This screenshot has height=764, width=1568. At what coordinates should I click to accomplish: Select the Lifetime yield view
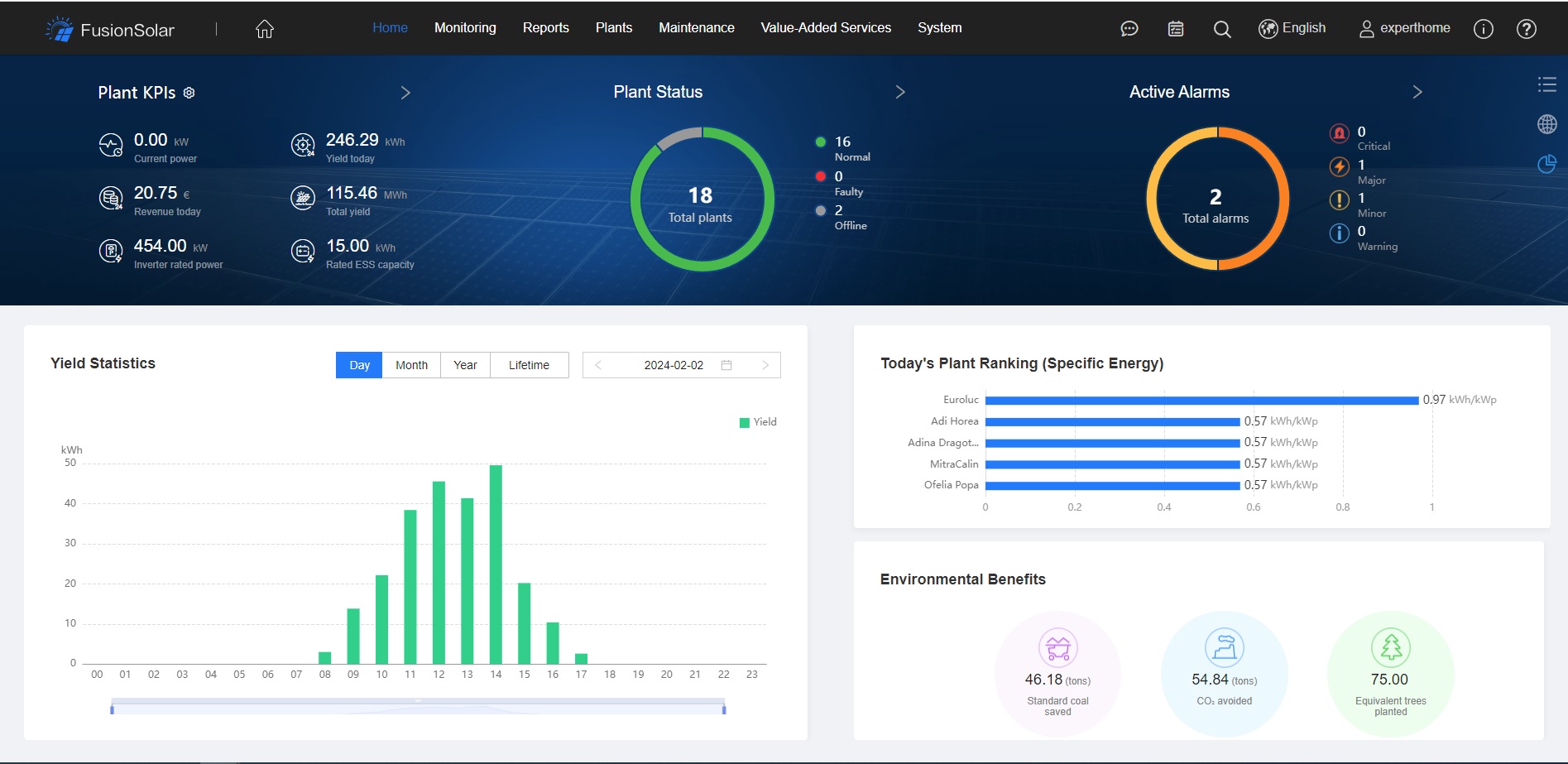tap(529, 365)
